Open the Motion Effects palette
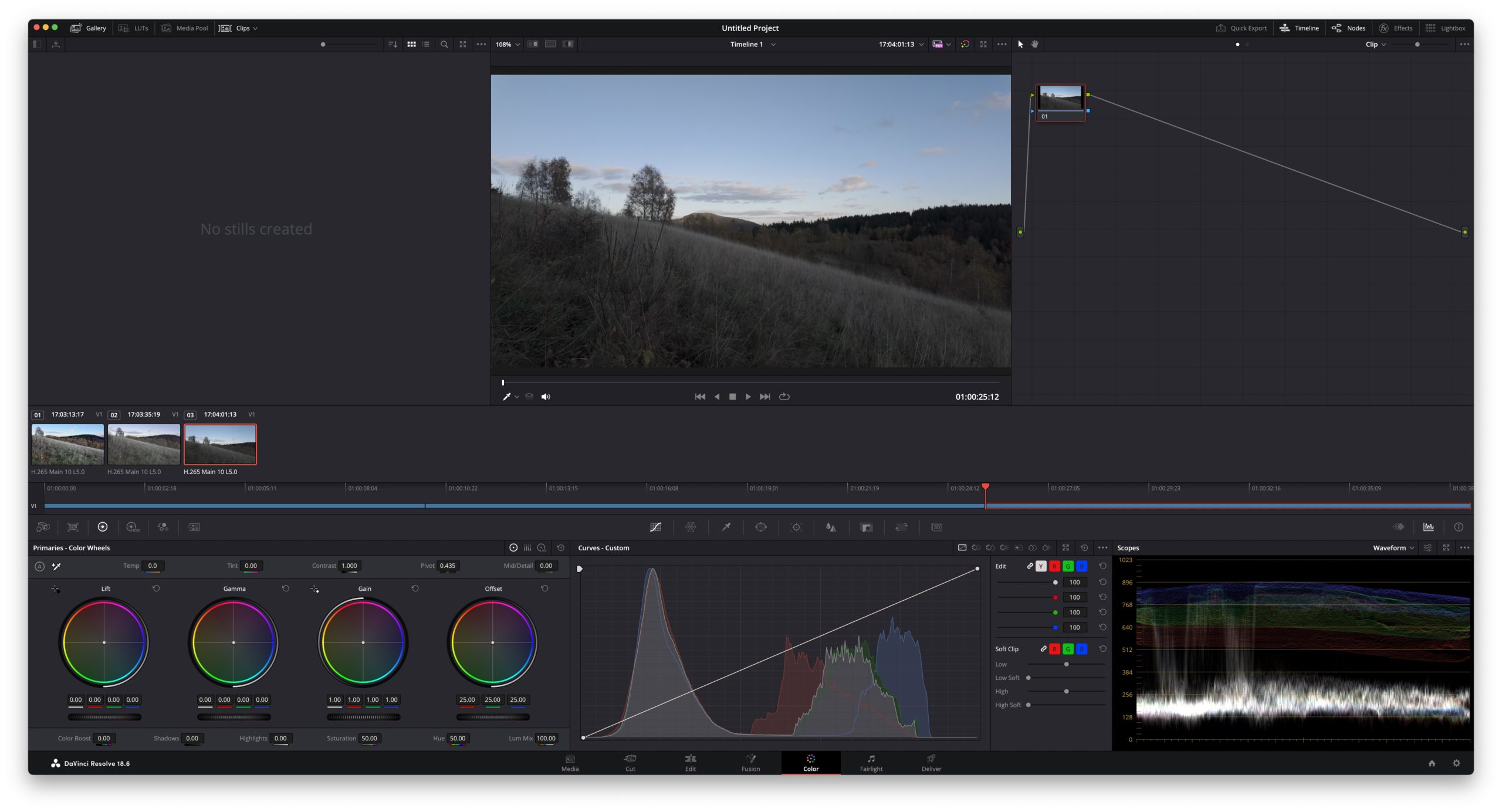Screen dimensions: 1502x812 (x=194, y=527)
